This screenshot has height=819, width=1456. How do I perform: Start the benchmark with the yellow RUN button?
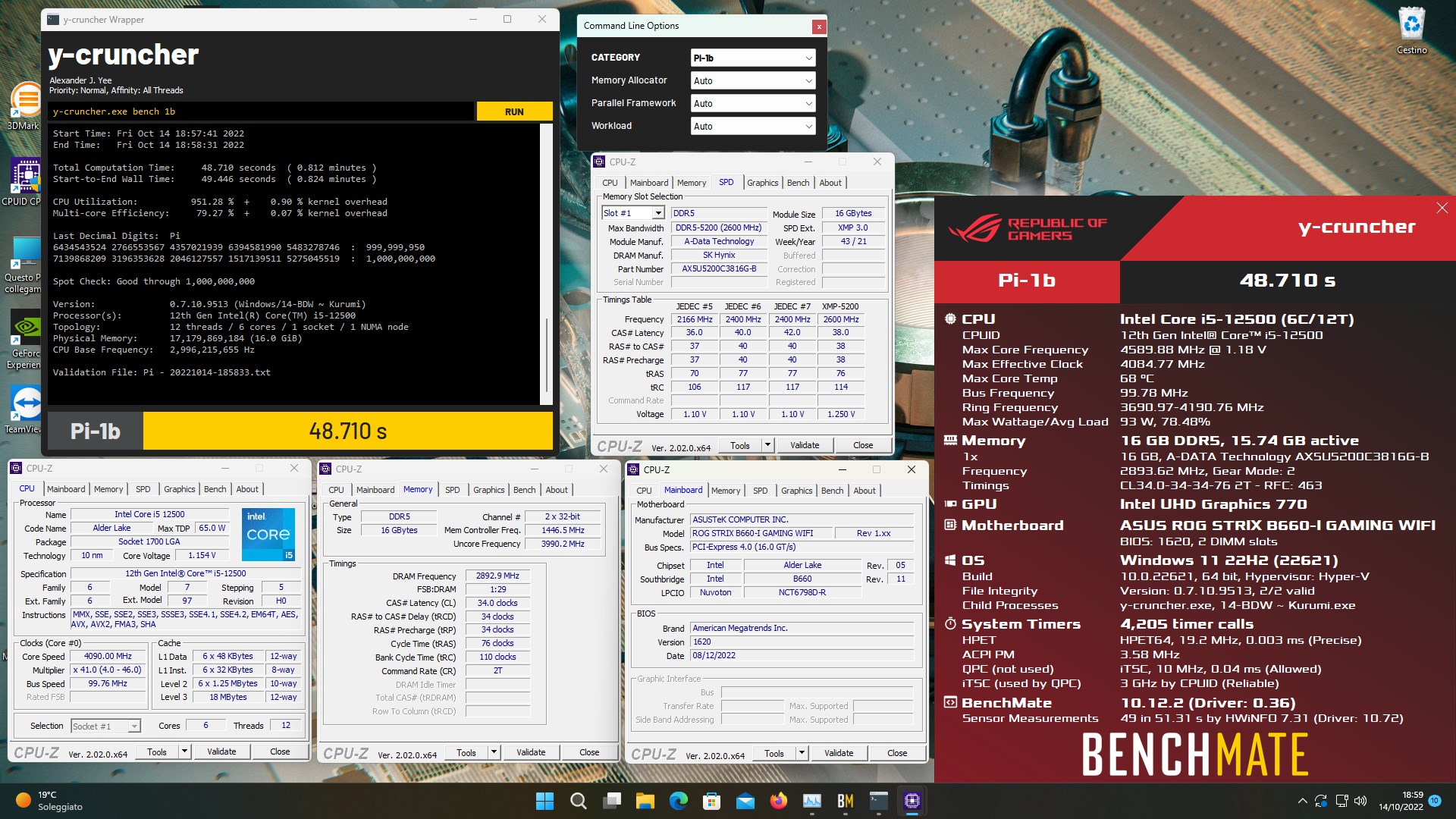tap(514, 111)
